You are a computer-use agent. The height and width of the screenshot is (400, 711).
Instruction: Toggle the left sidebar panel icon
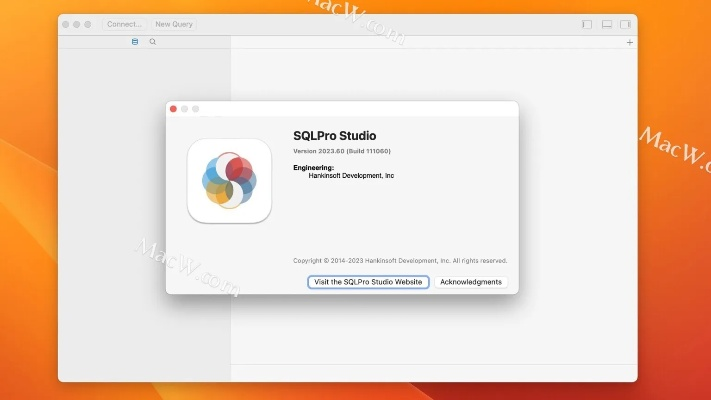pos(587,24)
